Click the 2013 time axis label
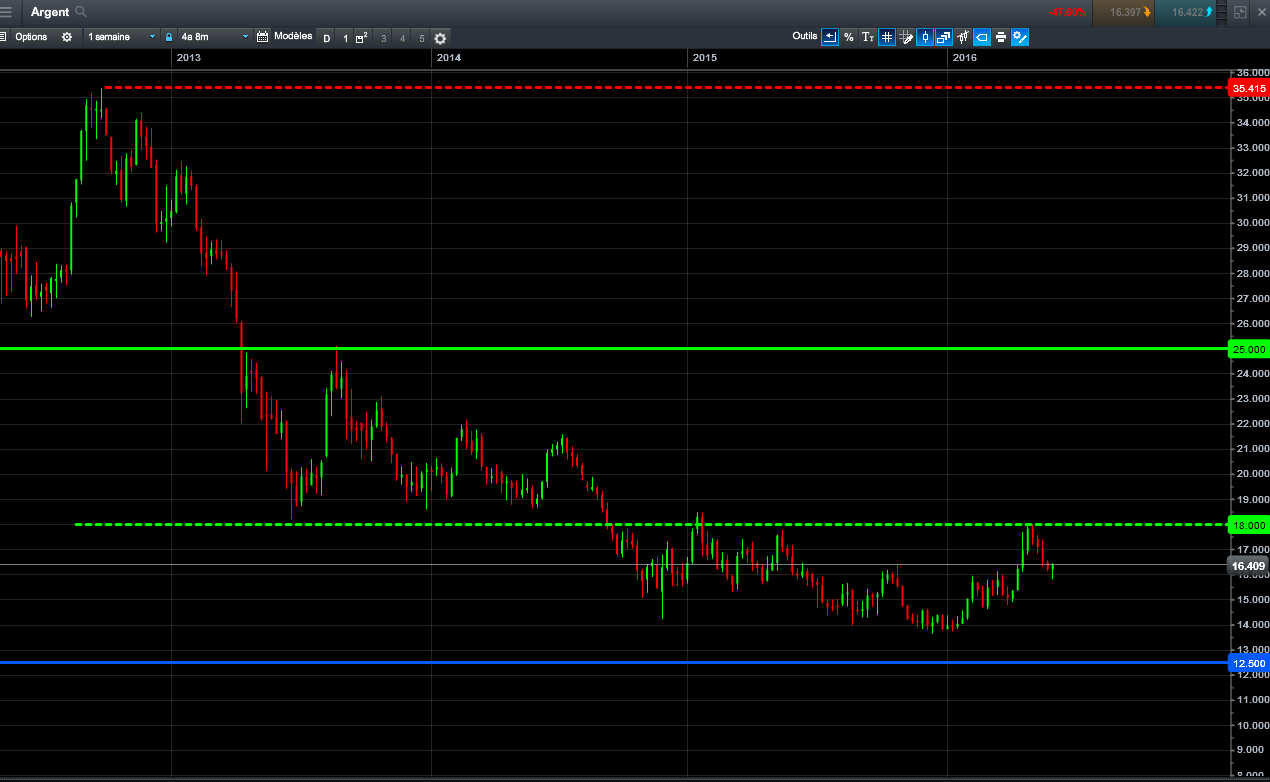 pos(188,58)
